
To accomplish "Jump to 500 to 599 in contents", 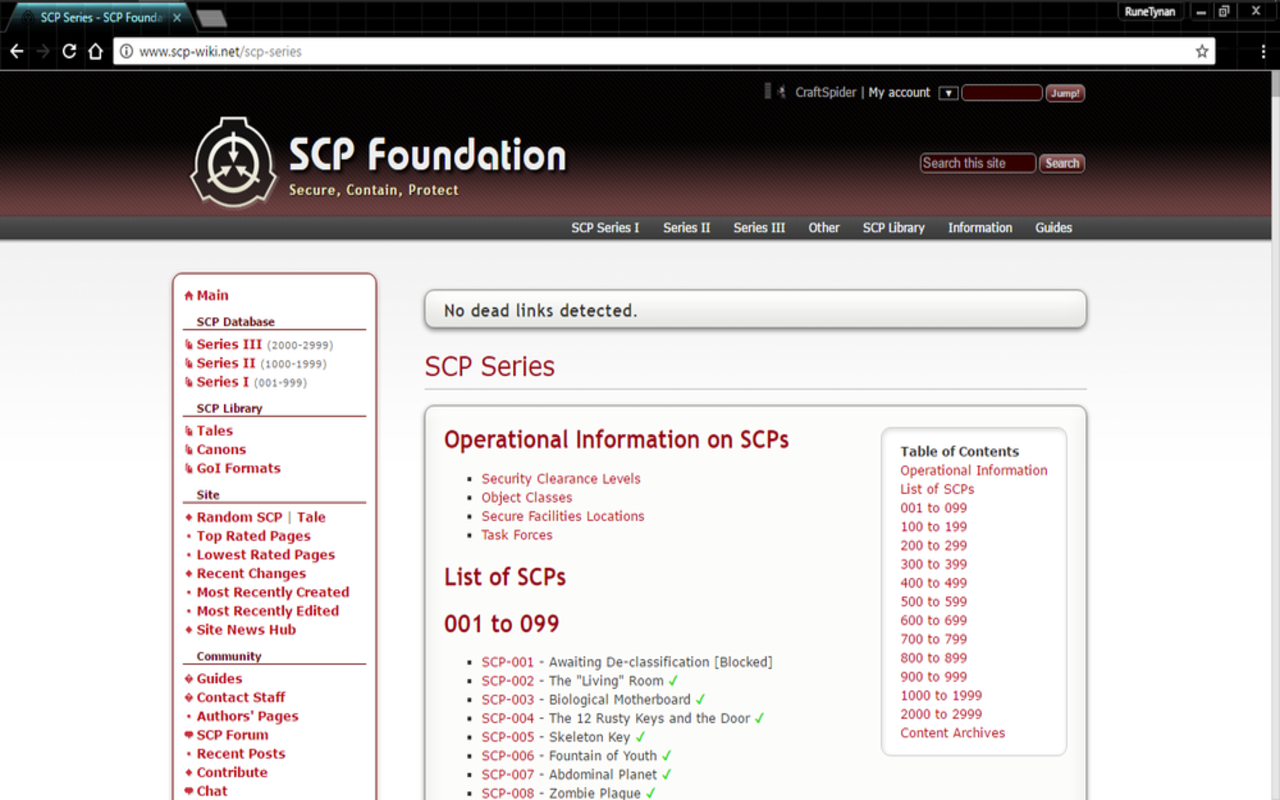I will (933, 602).
